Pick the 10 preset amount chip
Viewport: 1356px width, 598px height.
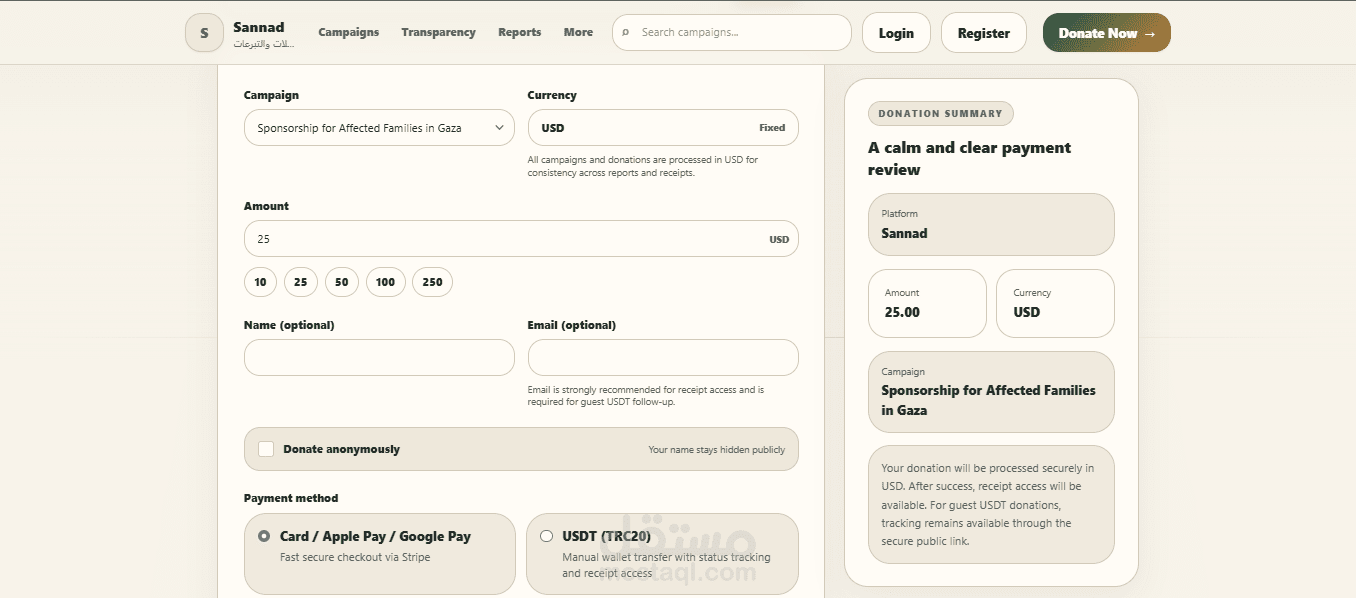[x=260, y=282]
